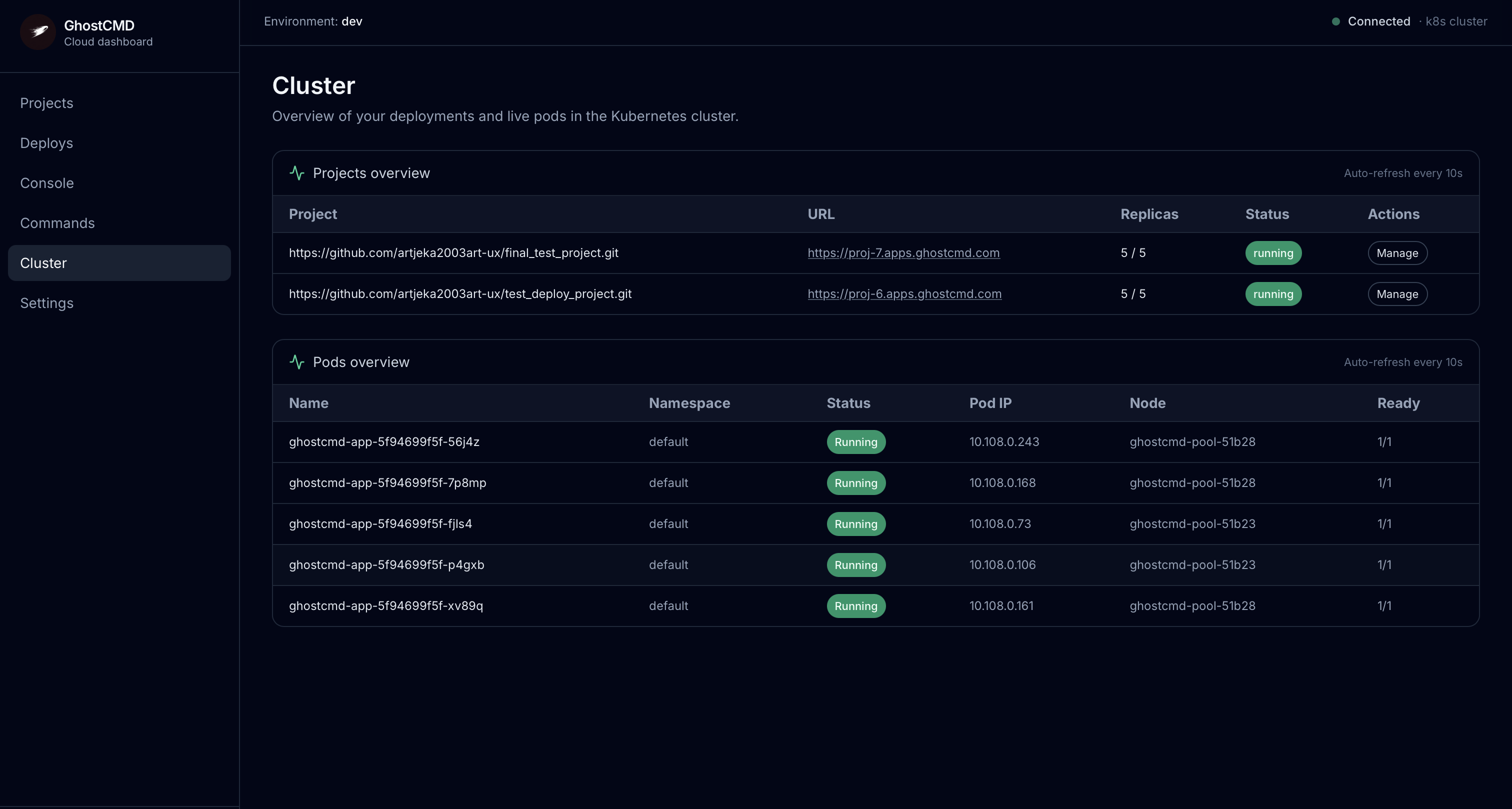
Task: Click the k8s cluster label
Action: click(x=1457, y=21)
